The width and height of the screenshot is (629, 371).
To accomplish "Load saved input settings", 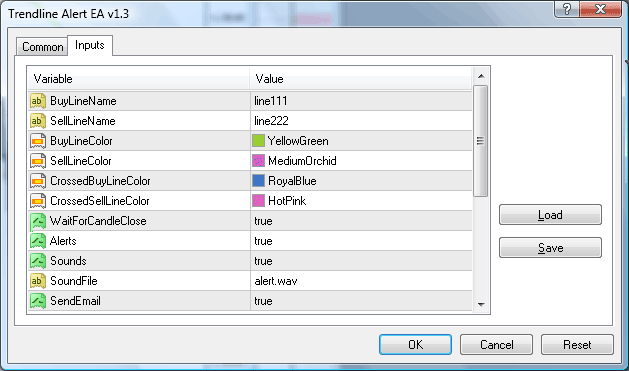I will pos(550,215).
